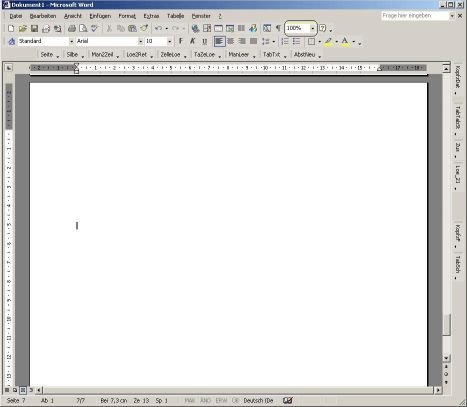Click the Undo arrow icon
Viewport: 467px width, 407px height.
pyautogui.click(x=158, y=28)
